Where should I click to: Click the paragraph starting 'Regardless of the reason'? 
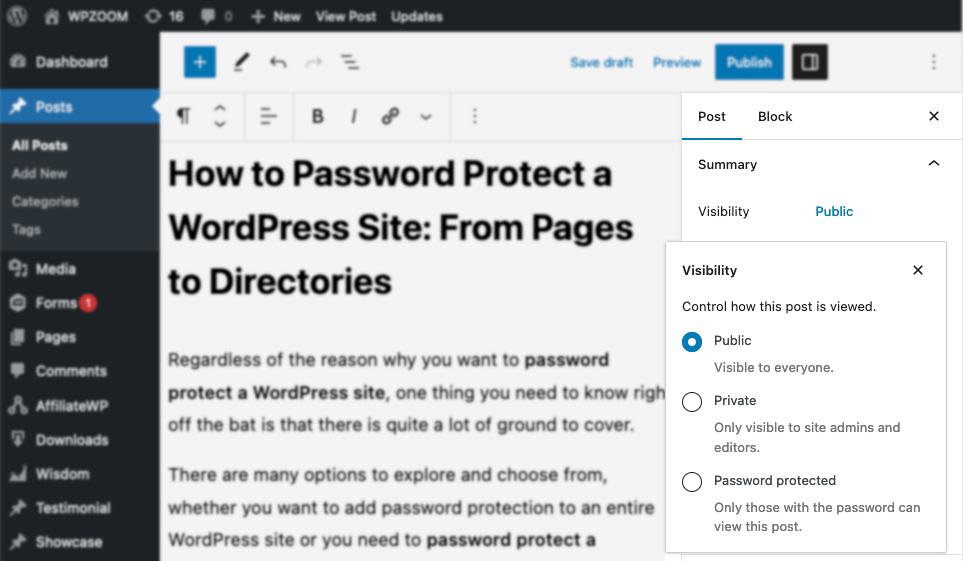pyautogui.click(x=416, y=392)
